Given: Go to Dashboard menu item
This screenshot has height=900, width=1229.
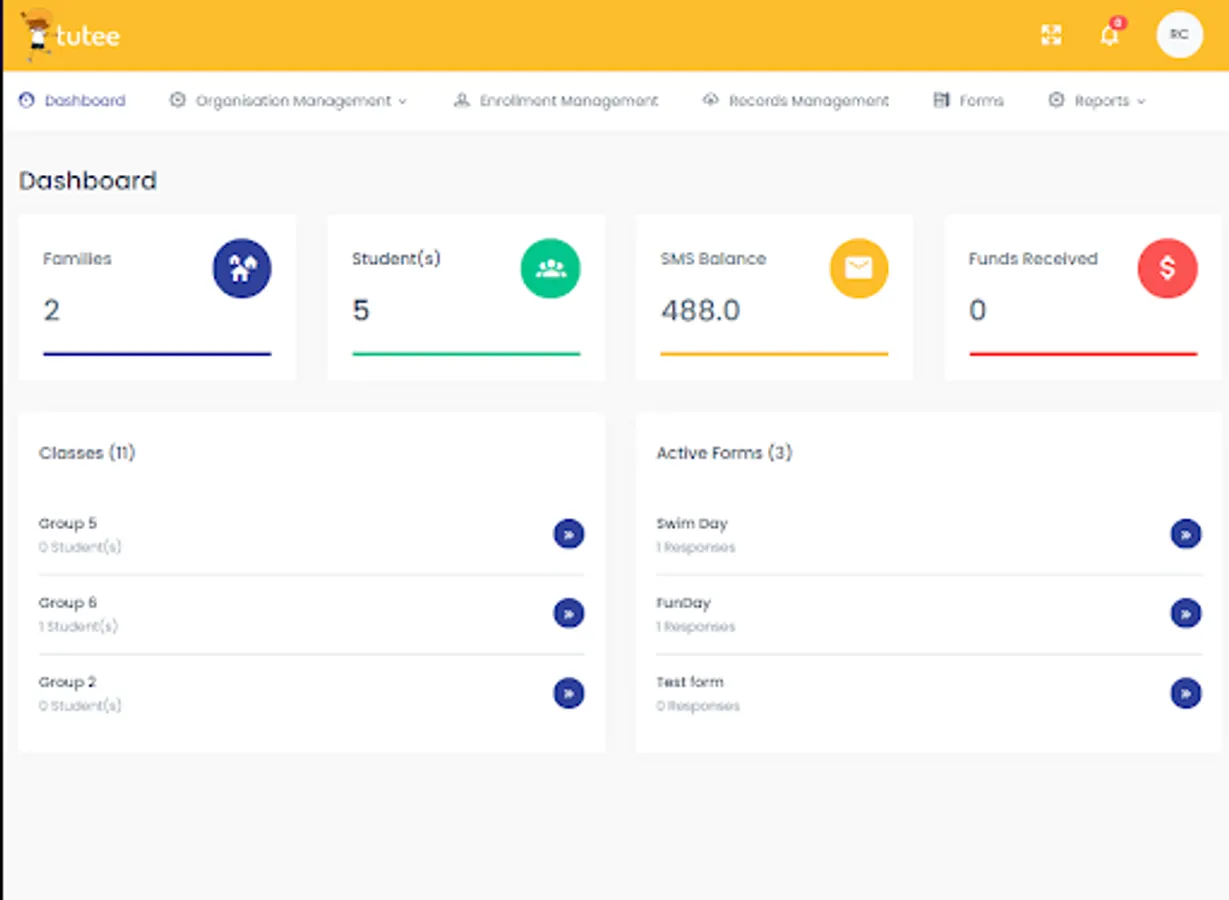Looking at the screenshot, I should click(72, 100).
